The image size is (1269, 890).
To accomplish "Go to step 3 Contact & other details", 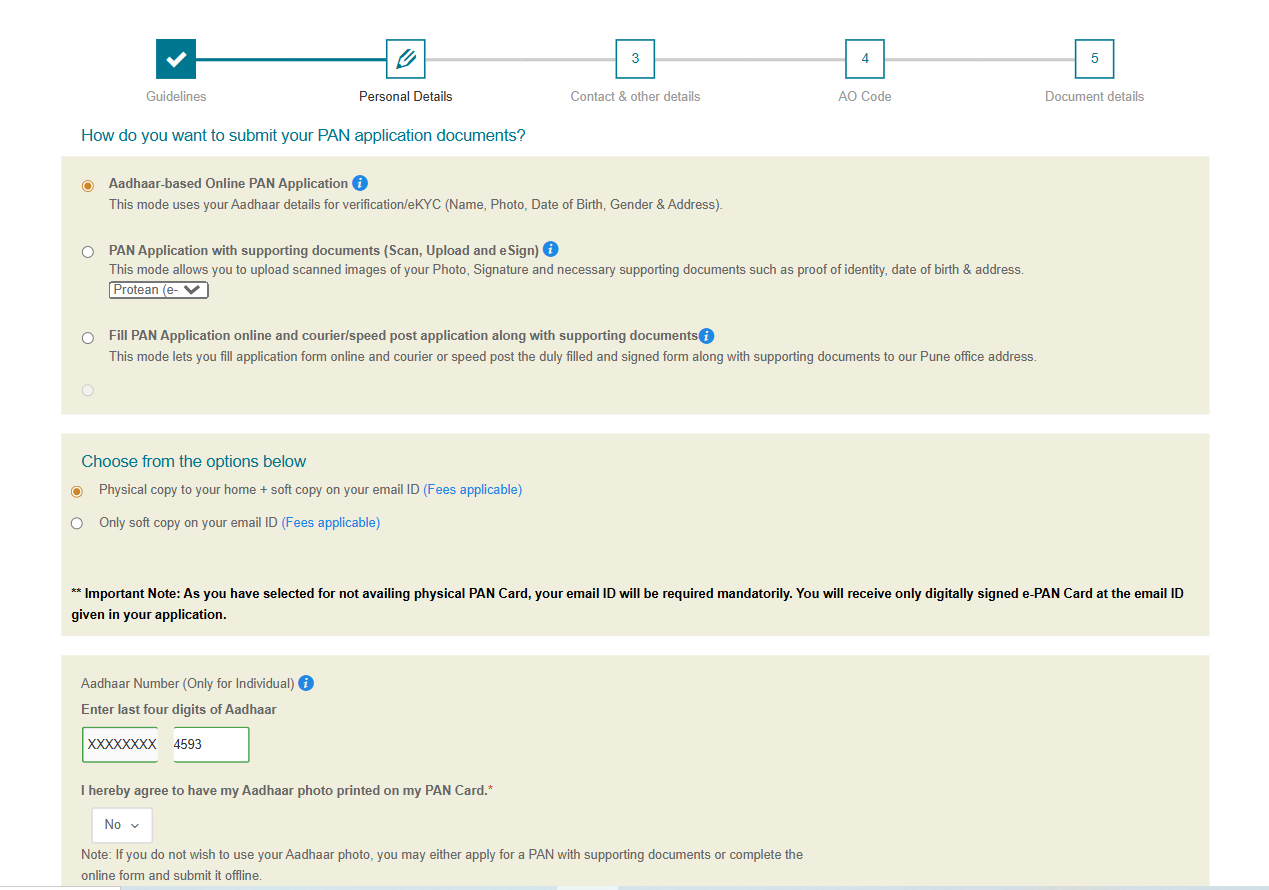I will [635, 59].
